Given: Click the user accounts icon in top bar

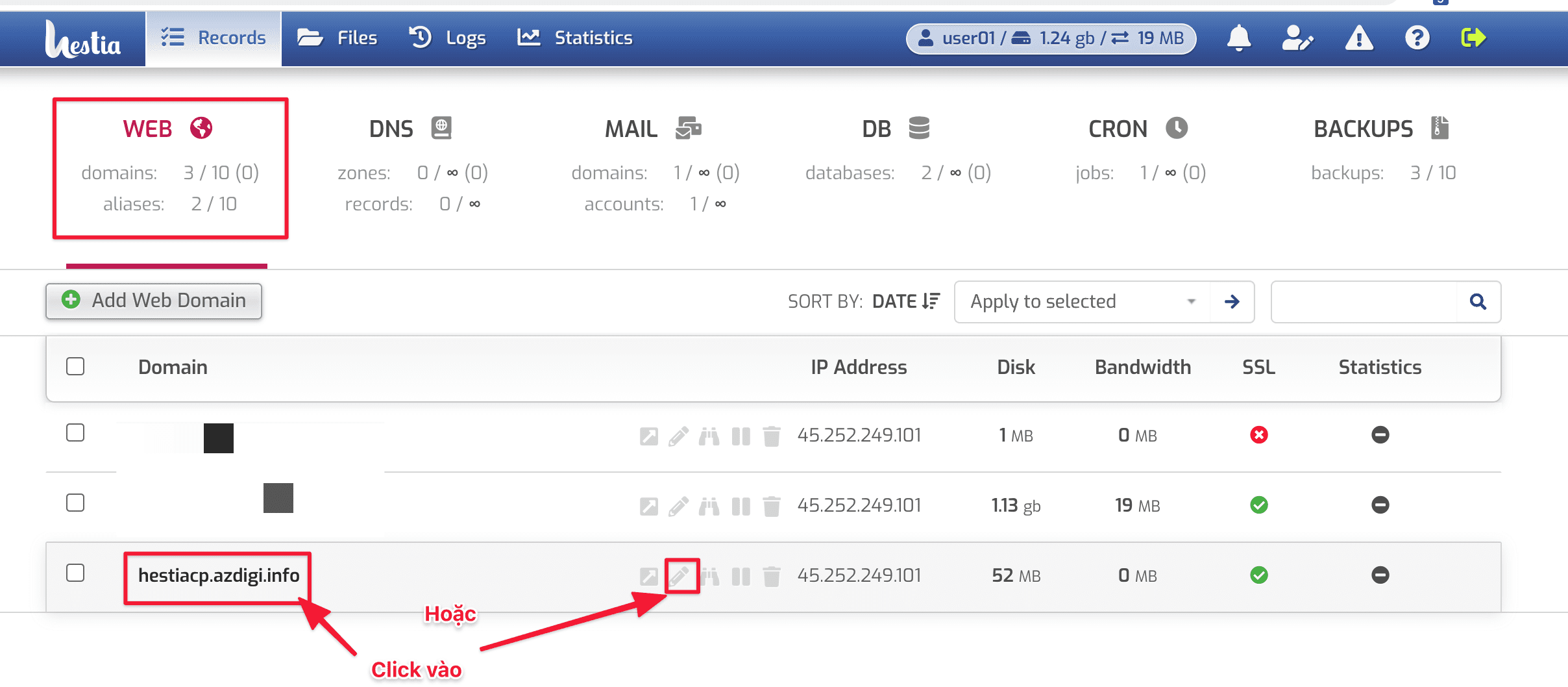Looking at the screenshot, I should [x=1298, y=38].
